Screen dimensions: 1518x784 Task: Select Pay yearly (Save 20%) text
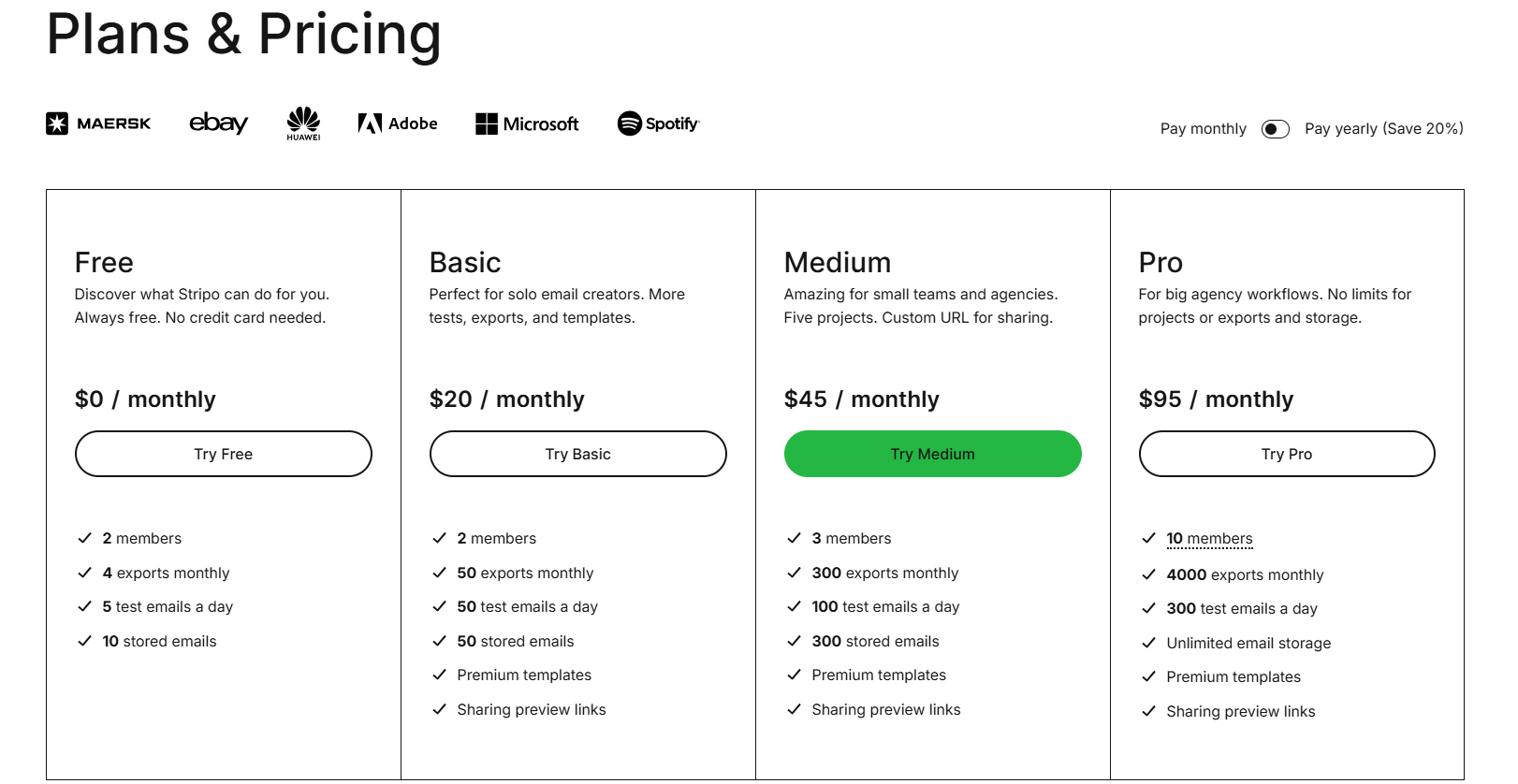click(x=1384, y=128)
